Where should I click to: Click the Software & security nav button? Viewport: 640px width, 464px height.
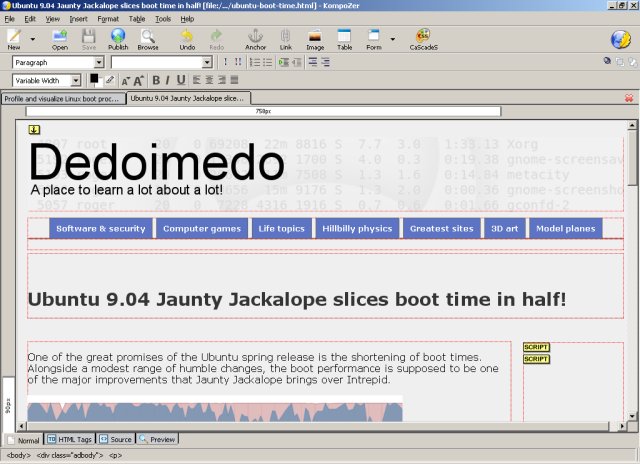[101, 229]
